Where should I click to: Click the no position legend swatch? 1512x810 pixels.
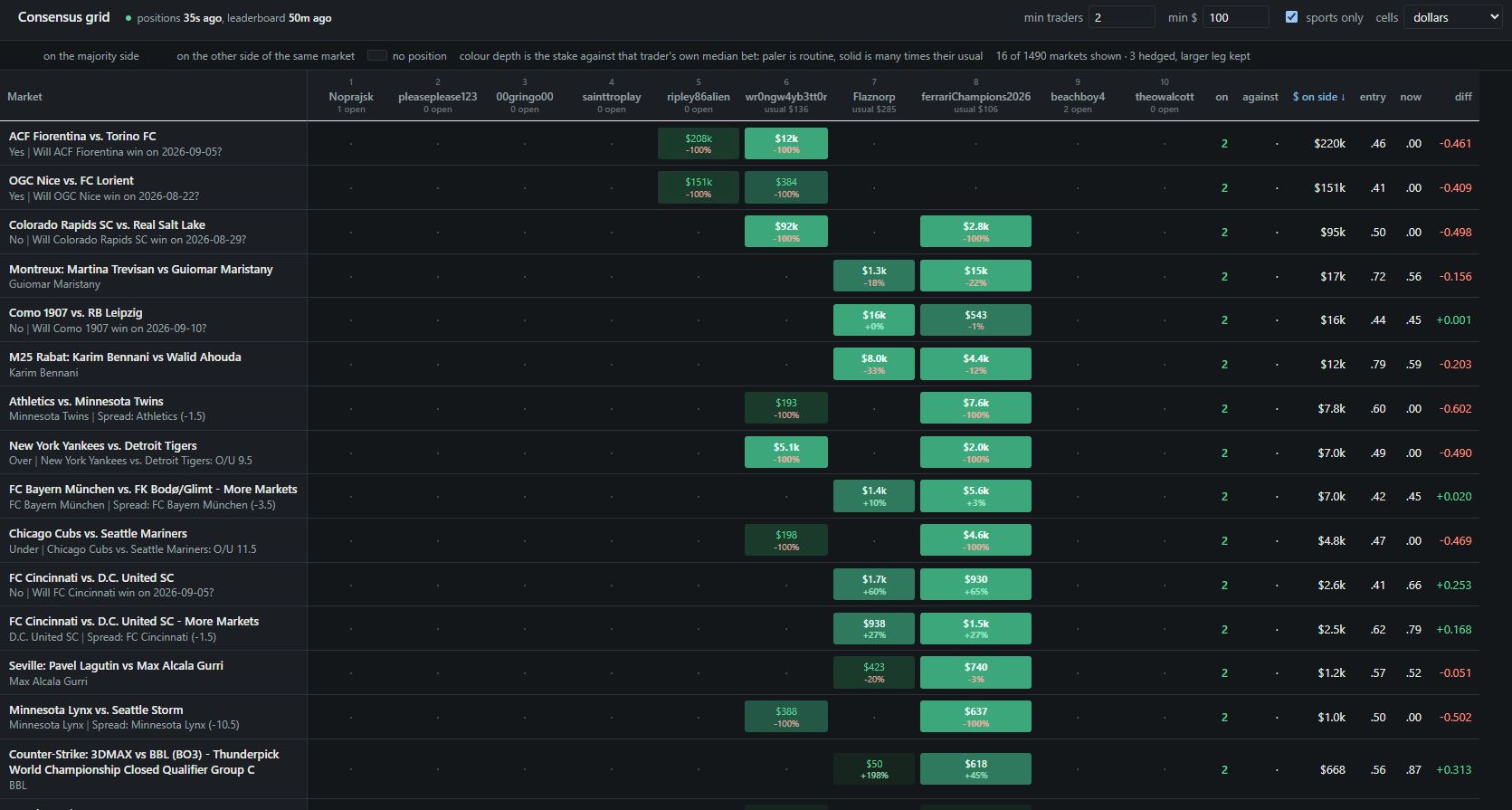point(377,55)
